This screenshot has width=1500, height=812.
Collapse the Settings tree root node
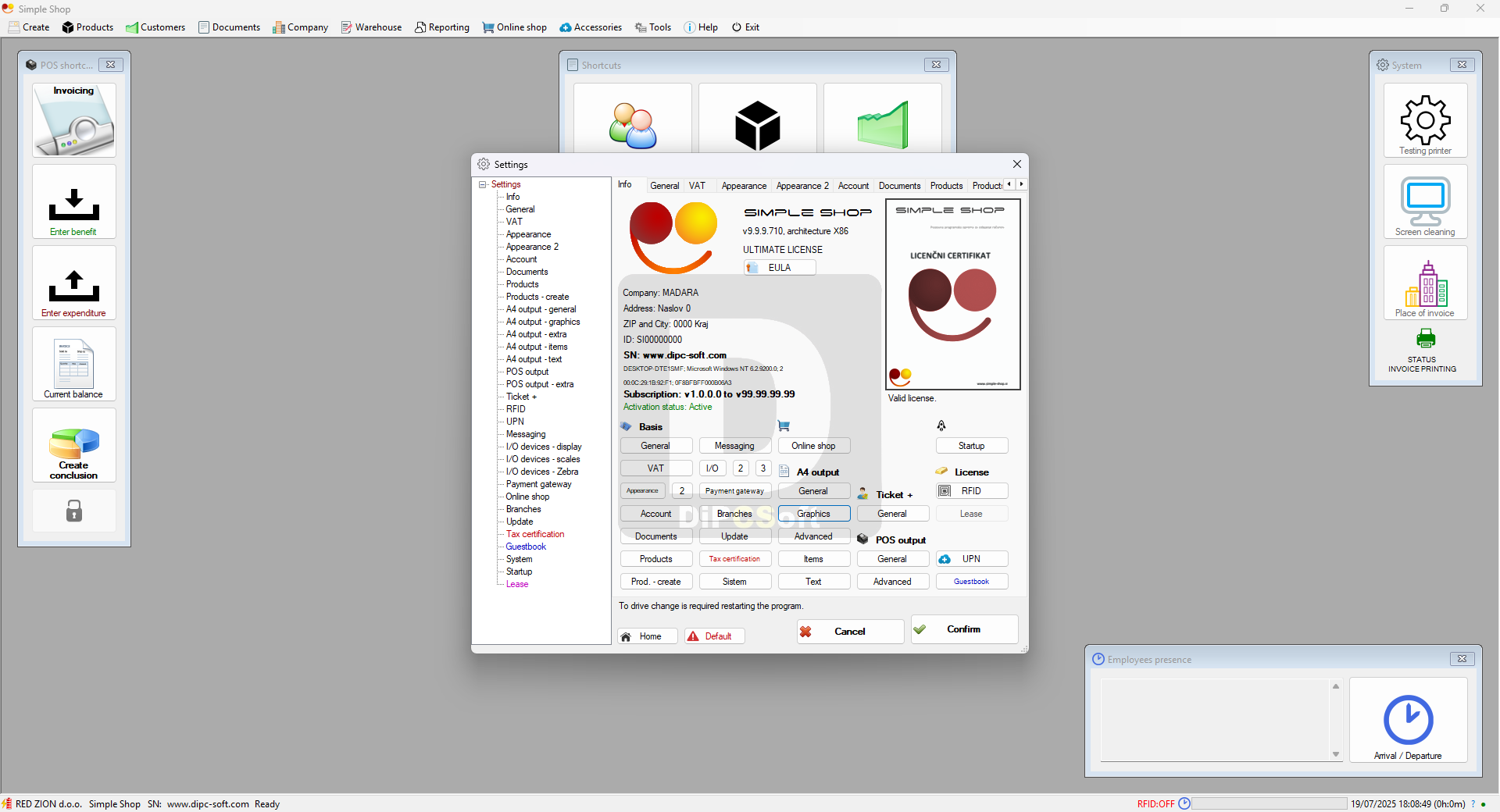(483, 184)
